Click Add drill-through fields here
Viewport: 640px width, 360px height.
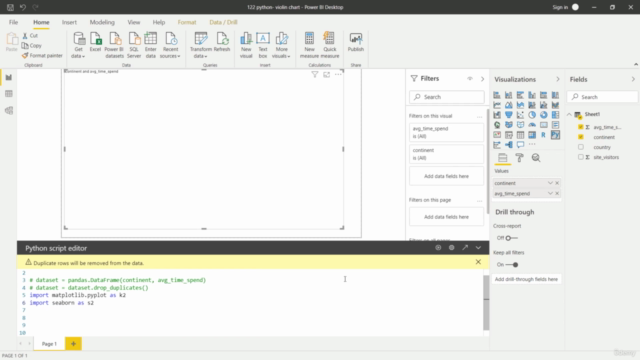coord(526,279)
